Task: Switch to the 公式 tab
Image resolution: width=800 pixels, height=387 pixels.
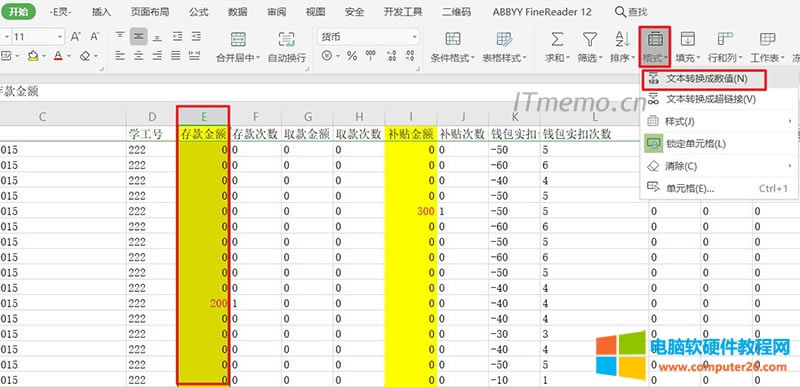Action: 198,12
